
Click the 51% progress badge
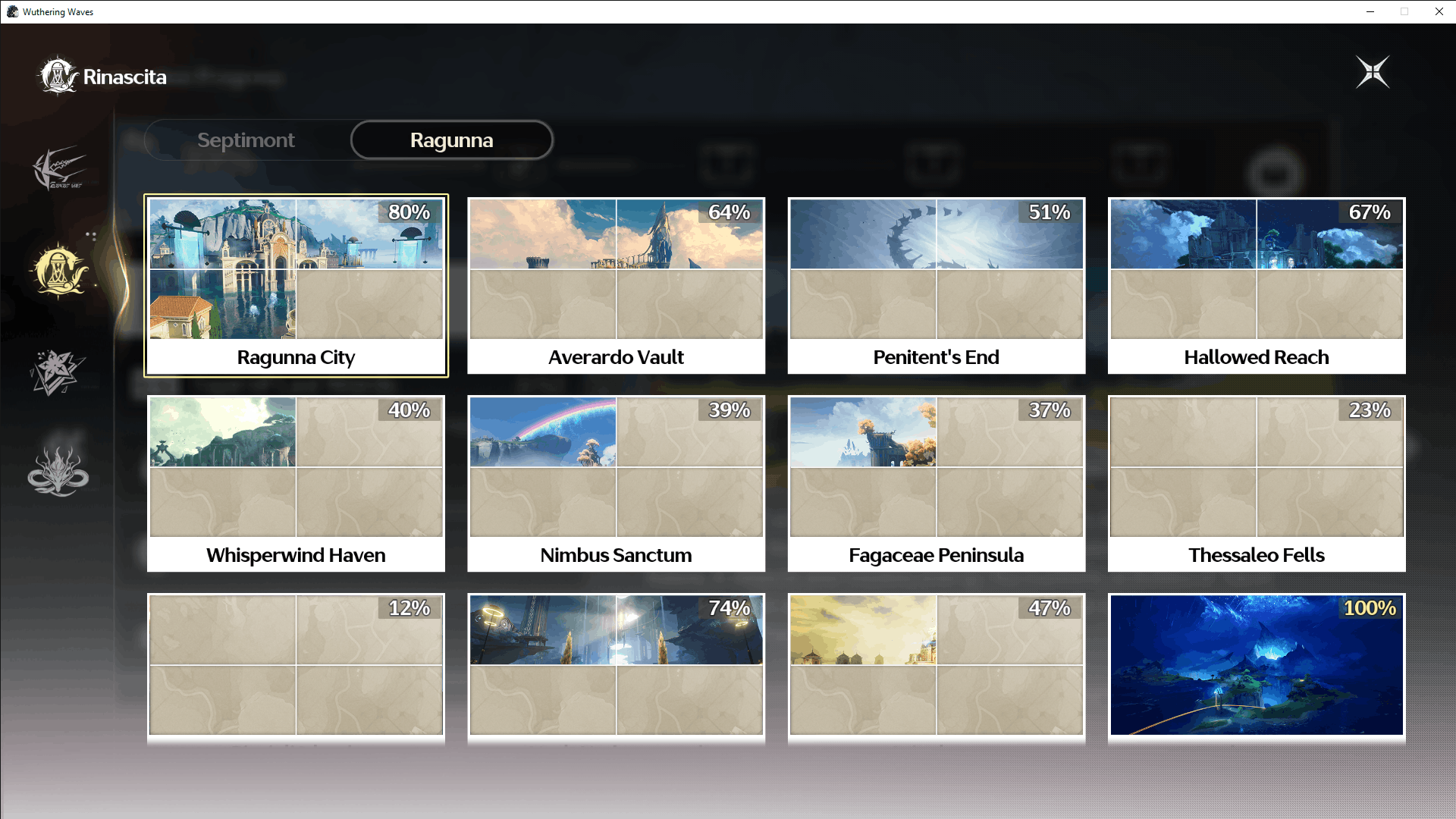pyautogui.click(x=1050, y=212)
